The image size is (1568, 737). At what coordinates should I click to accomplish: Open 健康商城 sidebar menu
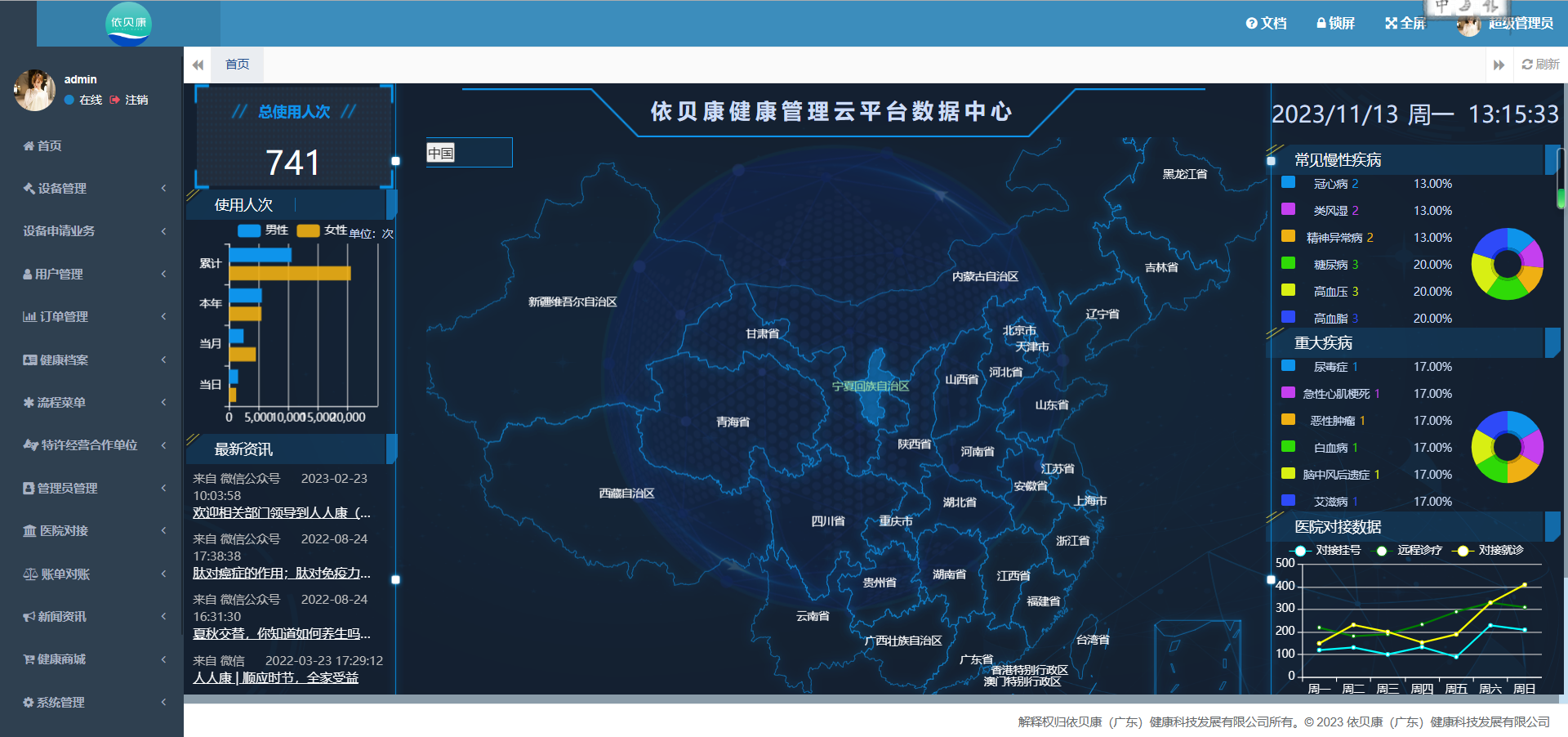click(x=91, y=659)
